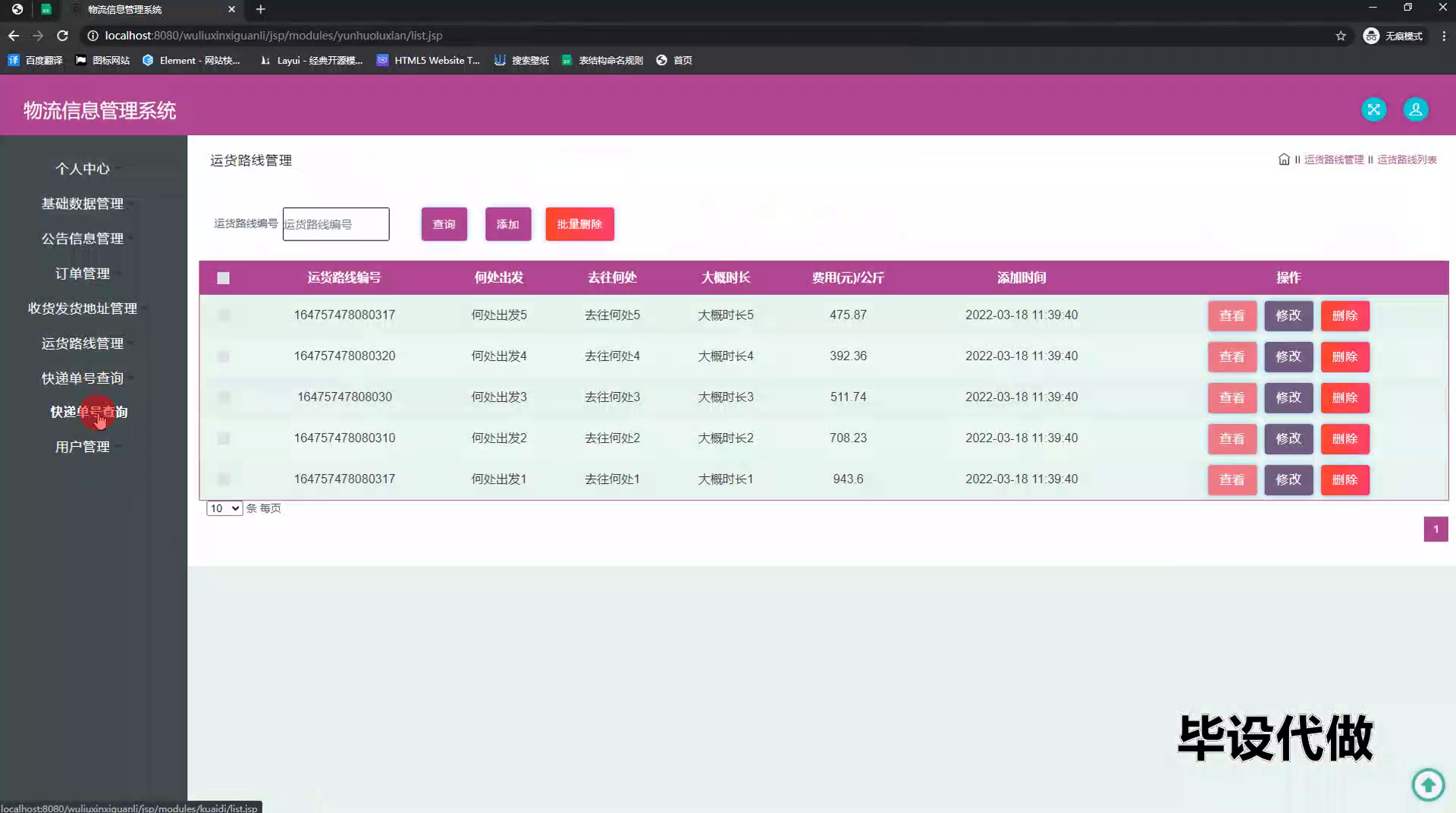This screenshot has height=813, width=1456.
Task: View the 何处出发3 route with 查看
Action: [x=1232, y=397]
